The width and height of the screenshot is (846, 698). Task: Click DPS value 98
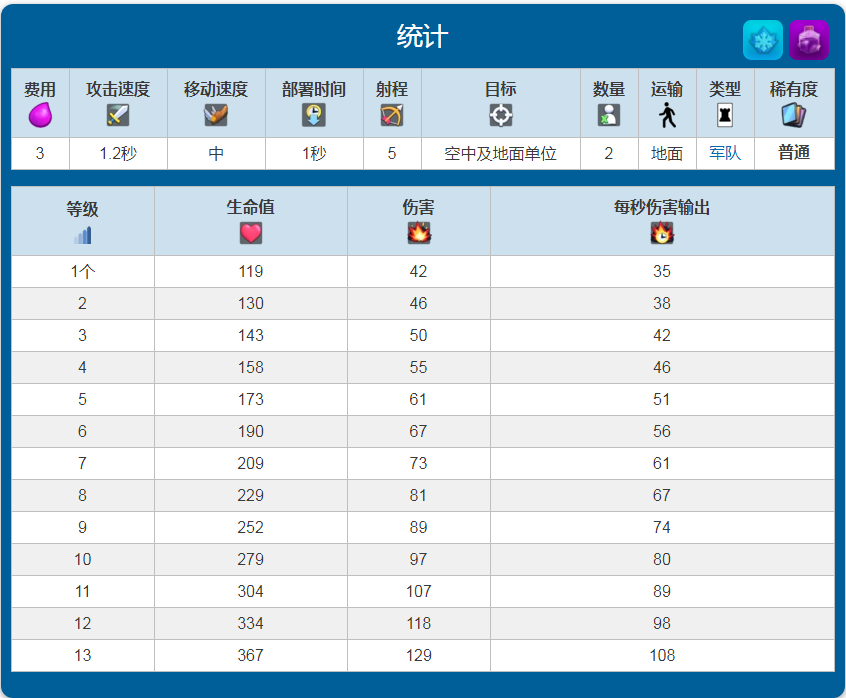pos(662,624)
